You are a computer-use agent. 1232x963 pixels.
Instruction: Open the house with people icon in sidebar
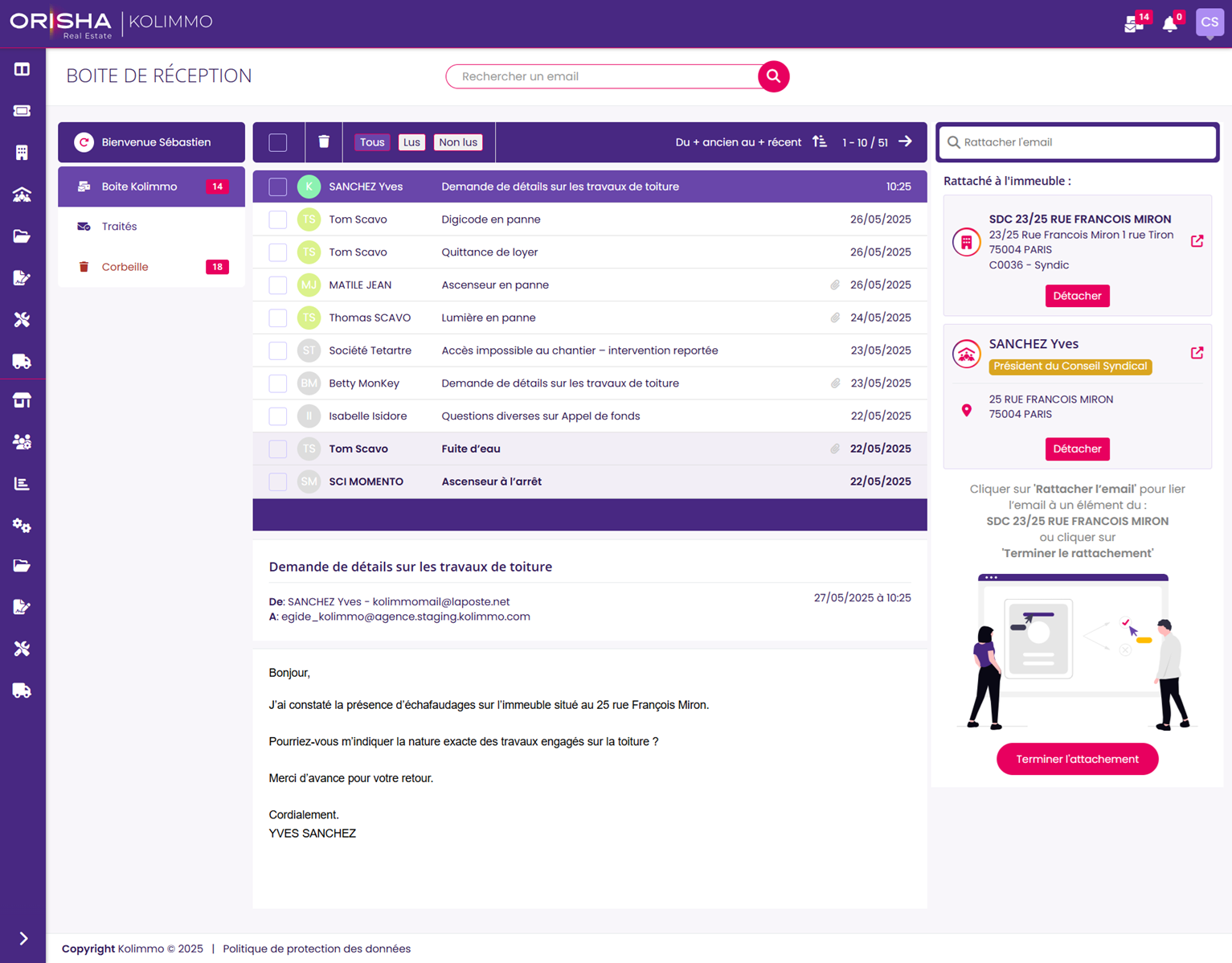click(x=22, y=195)
